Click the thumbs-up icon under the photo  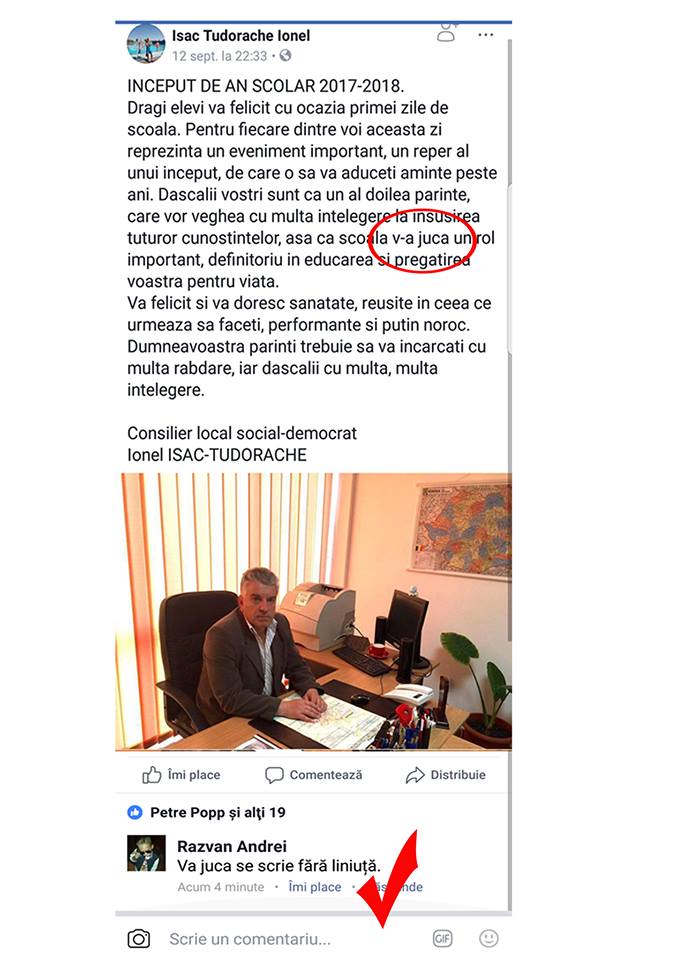(151, 774)
